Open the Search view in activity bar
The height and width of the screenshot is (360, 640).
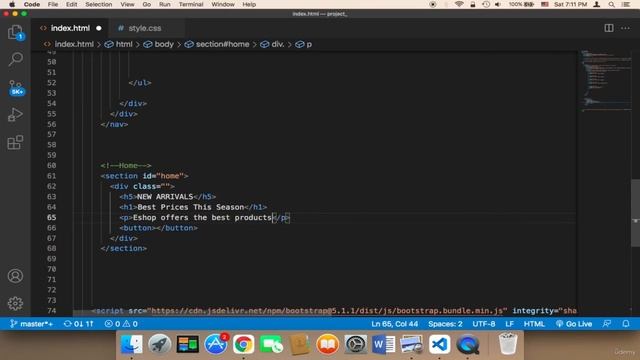pos(15,59)
